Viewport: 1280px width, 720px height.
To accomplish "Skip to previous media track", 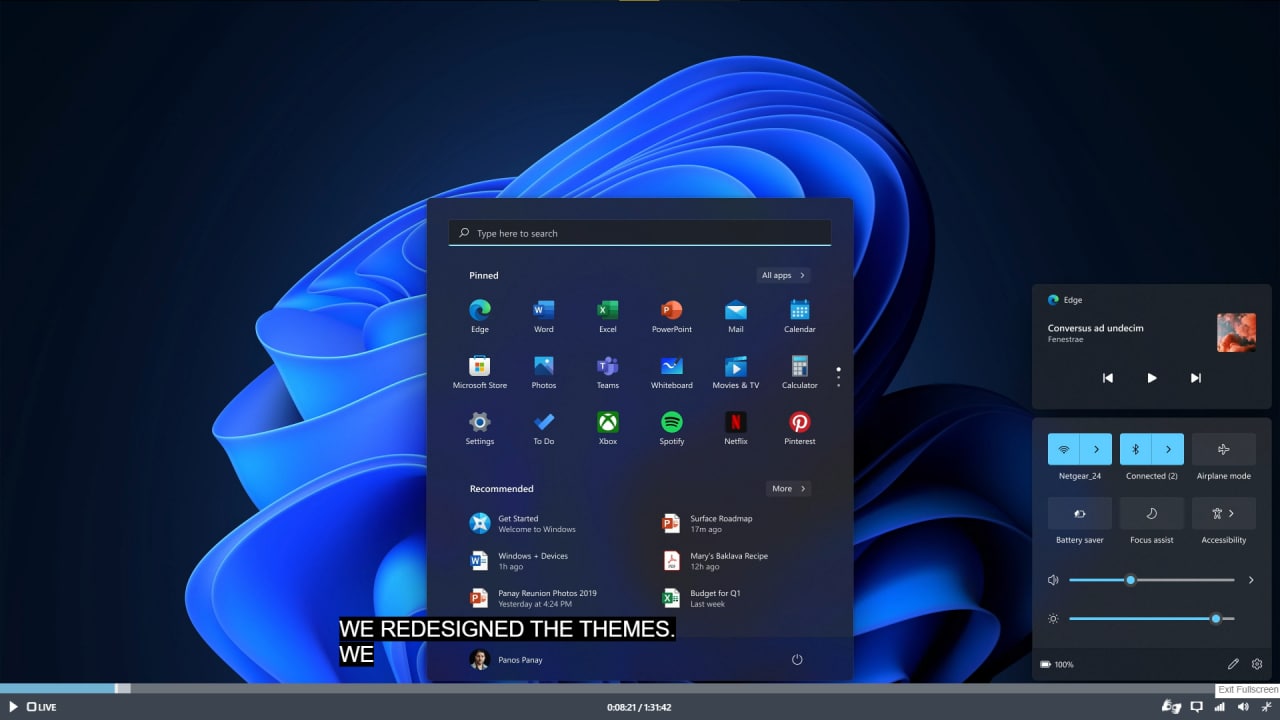I will 1107,378.
